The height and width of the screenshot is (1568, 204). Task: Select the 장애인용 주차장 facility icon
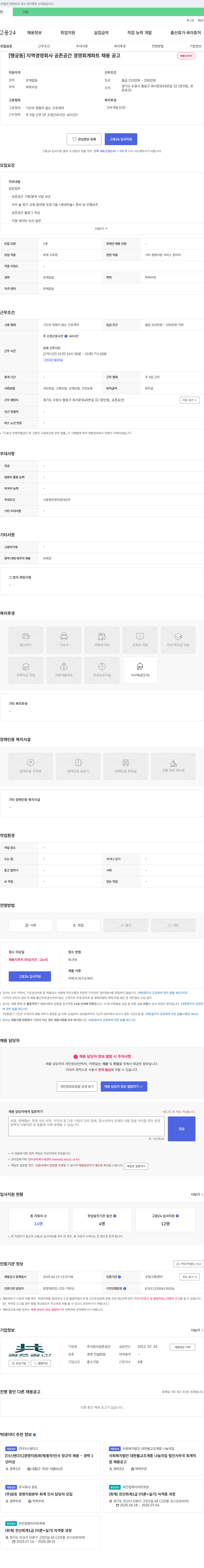[x=30, y=766]
